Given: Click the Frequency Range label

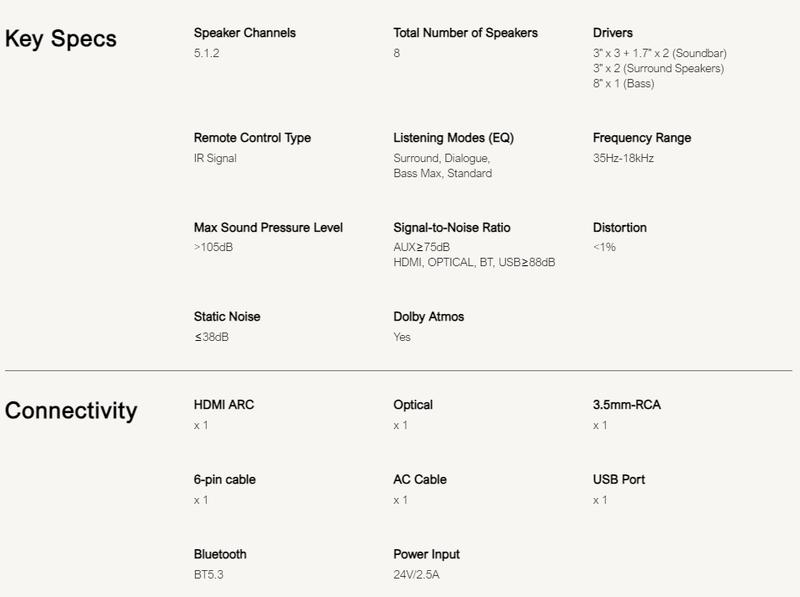Looking at the screenshot, I should tap(641, 138).
